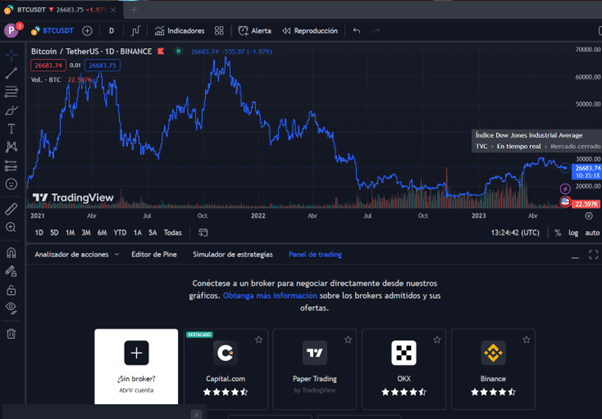Change the chart style type

tap(136, 31)
